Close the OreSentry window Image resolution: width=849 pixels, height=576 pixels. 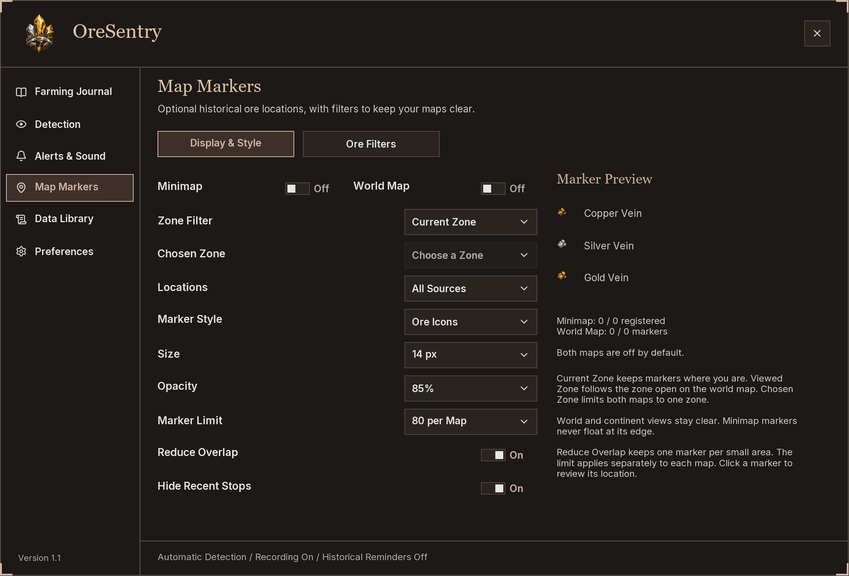(x=817, y=34)
